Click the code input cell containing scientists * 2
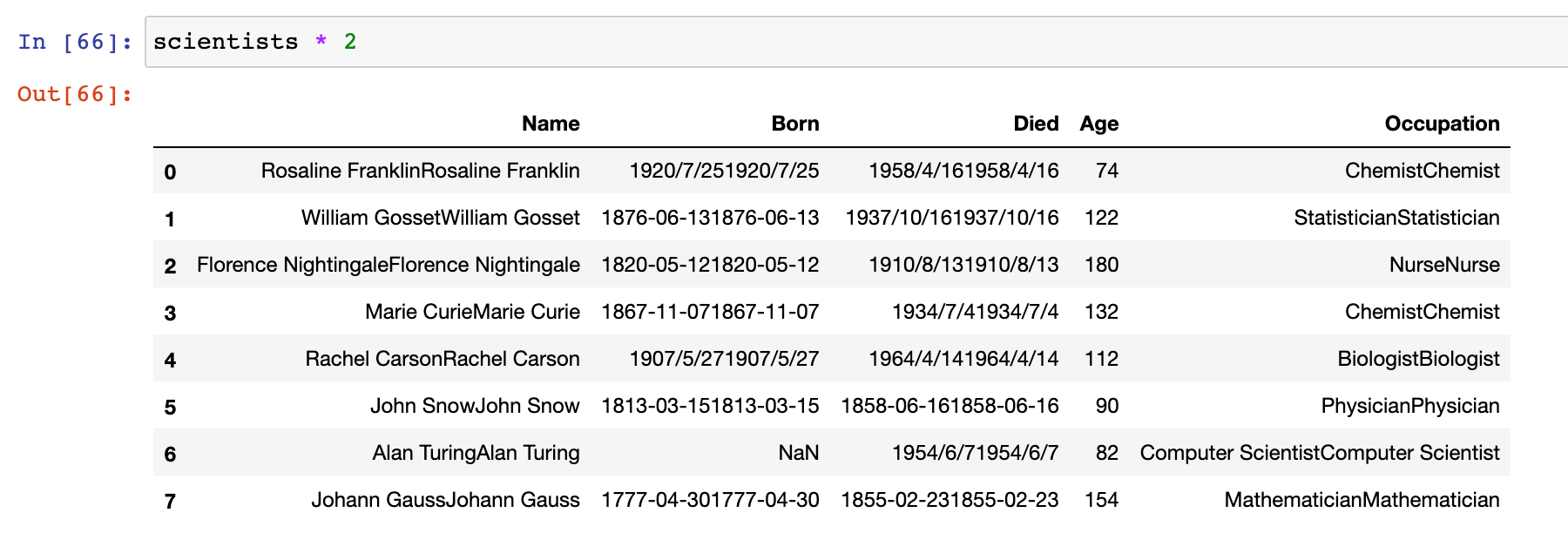1568x533 pixels. pos(856,42)
